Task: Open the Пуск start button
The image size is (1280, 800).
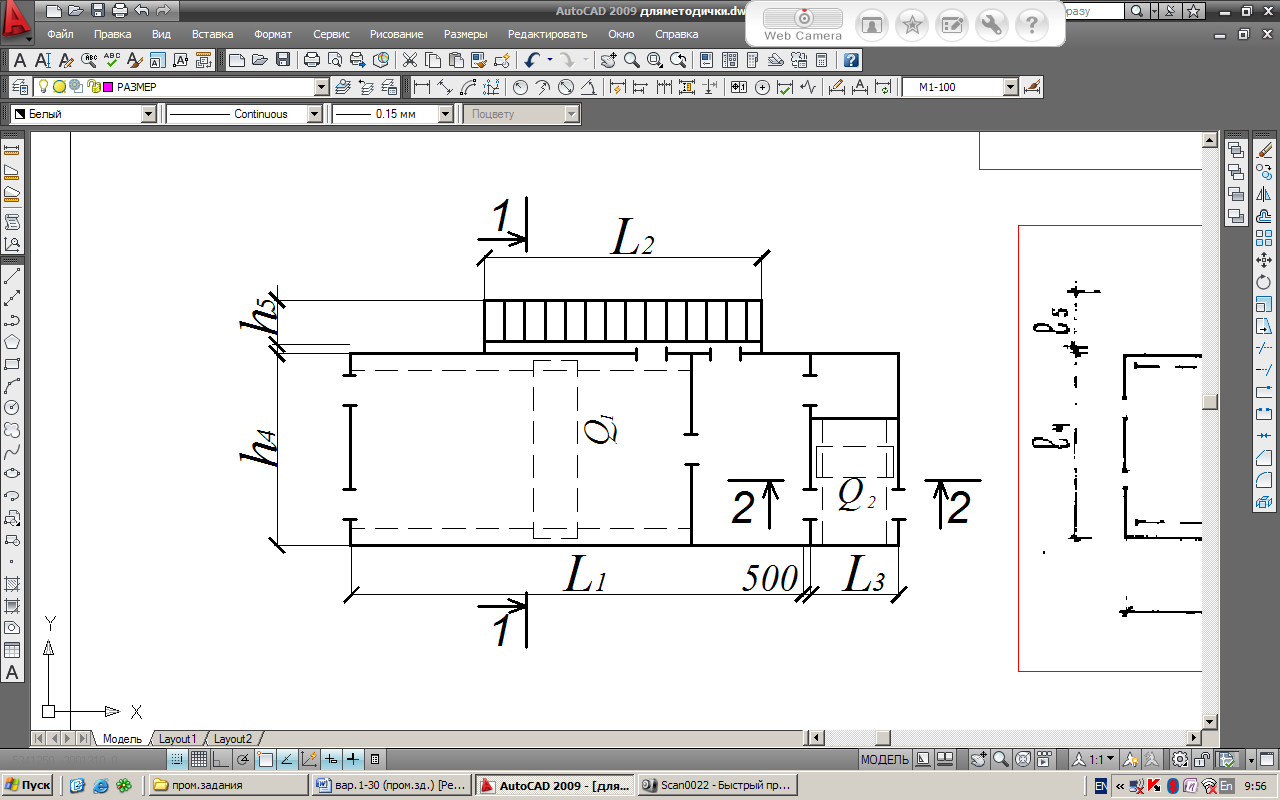Action: (x=28, y=785)
